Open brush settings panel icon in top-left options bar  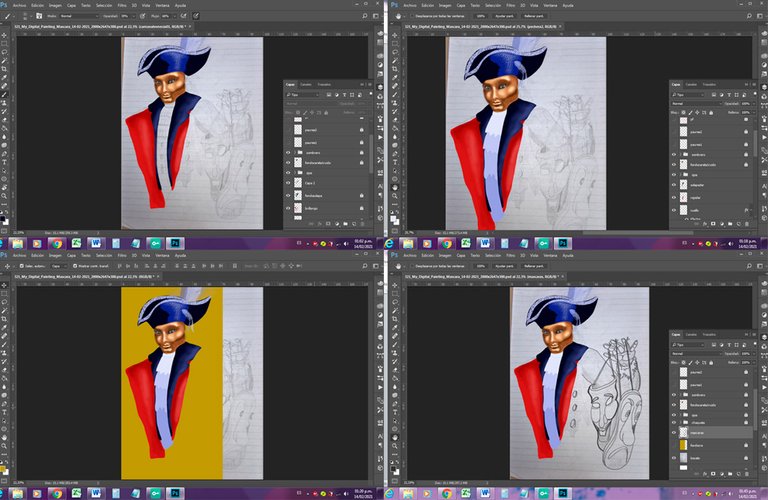click(39, 16)
